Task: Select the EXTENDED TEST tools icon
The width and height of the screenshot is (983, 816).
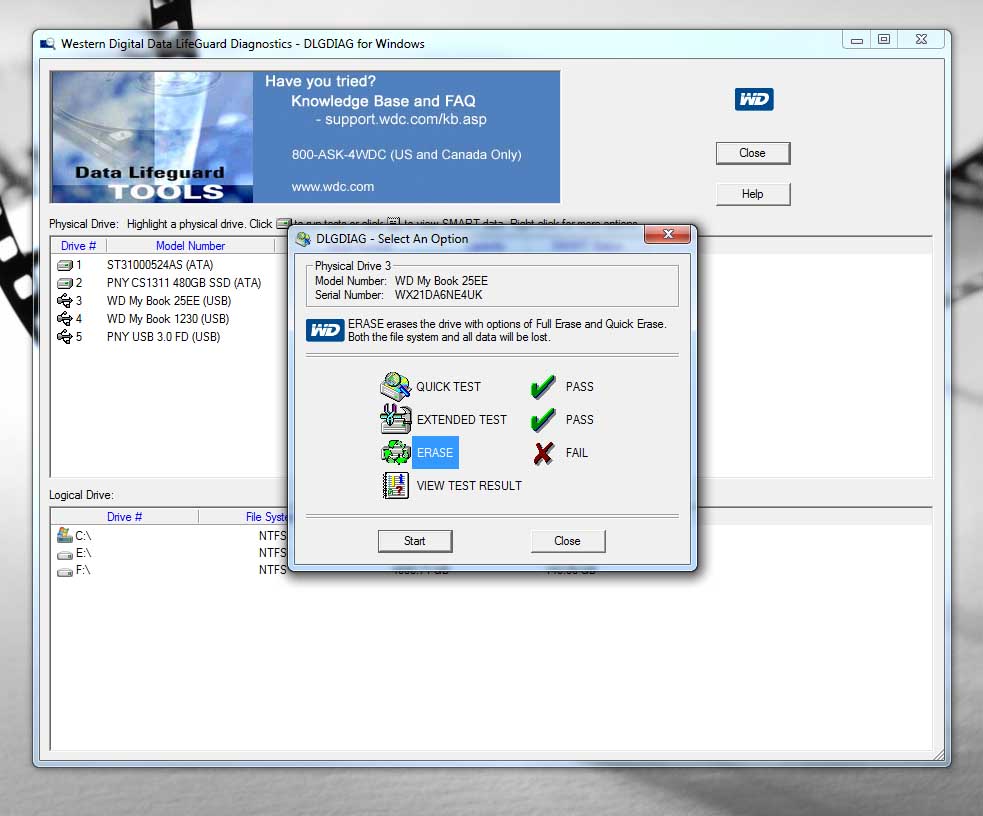Action: click(x=395, y=419)
